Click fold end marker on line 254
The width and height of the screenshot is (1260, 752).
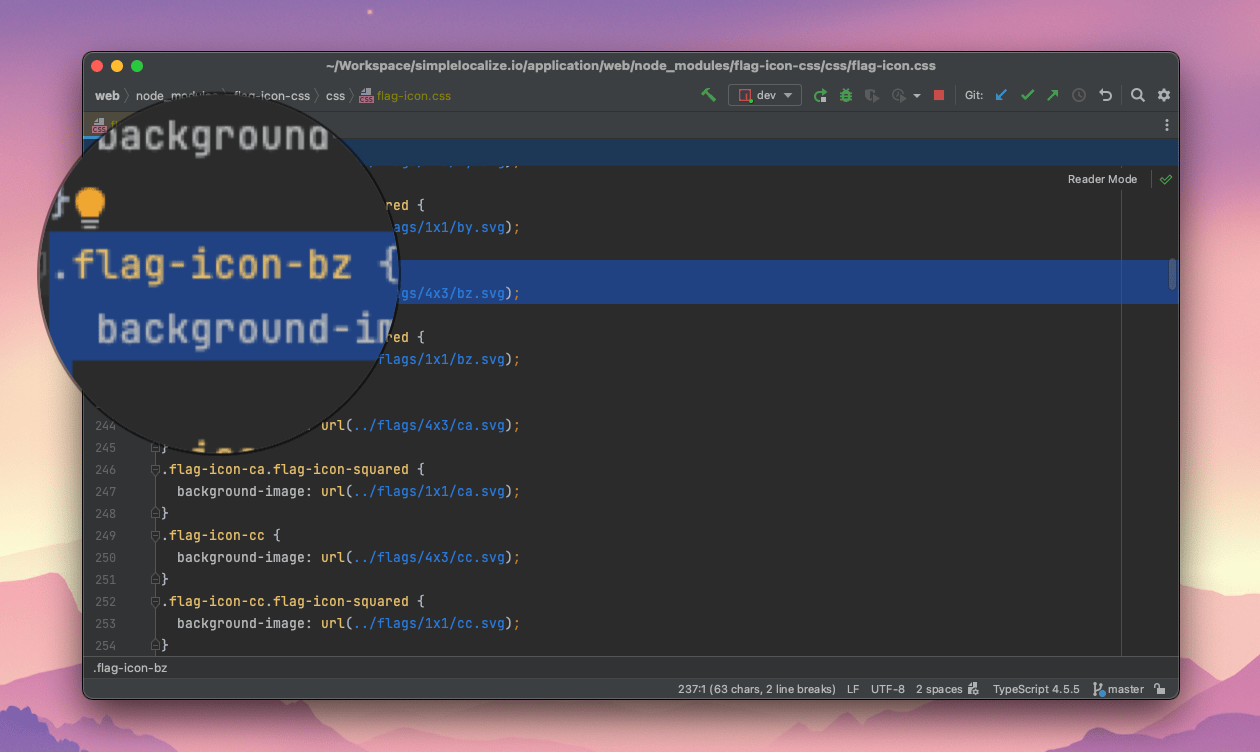tap(155, 645)
